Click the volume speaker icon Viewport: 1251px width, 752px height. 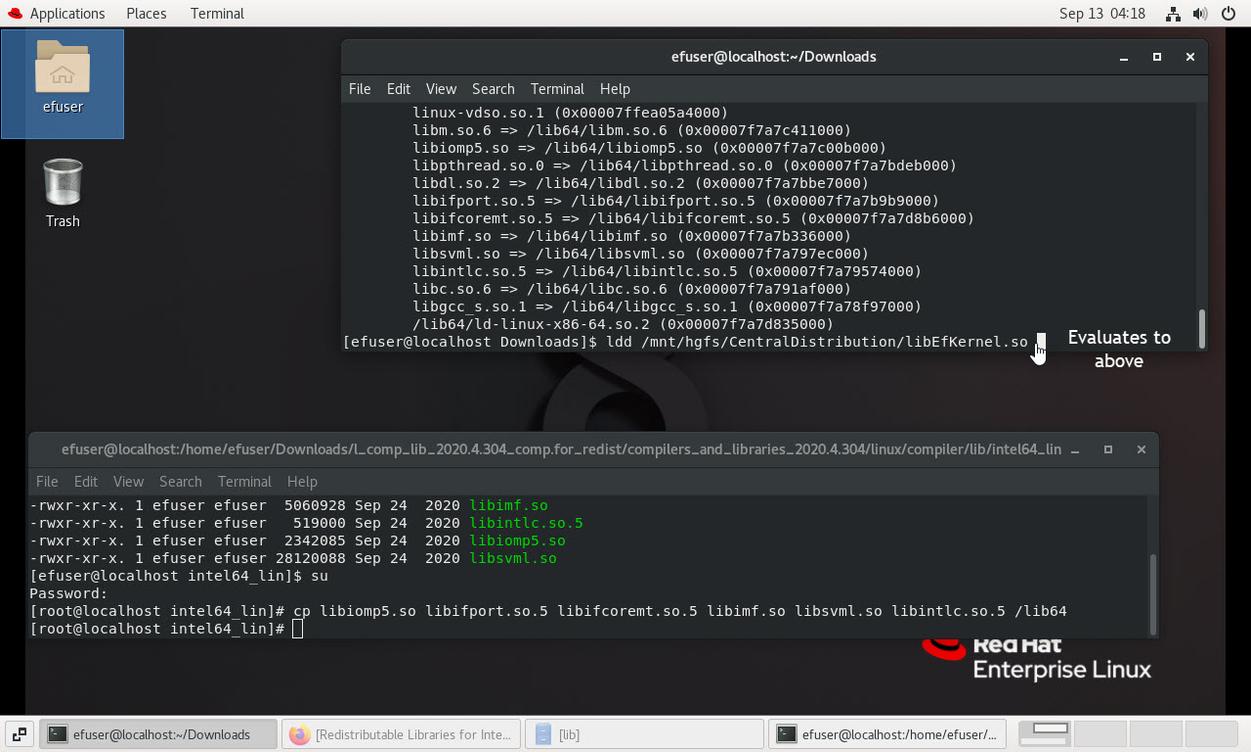pos(1200,14)
